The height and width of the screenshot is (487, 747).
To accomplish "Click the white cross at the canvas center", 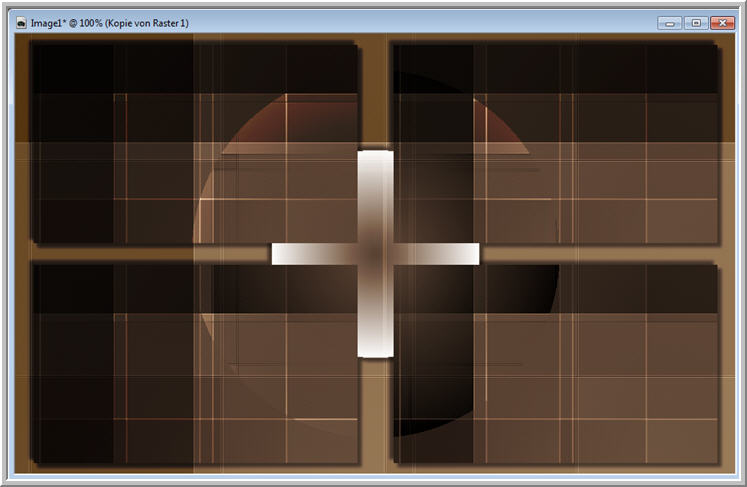I will tap(375, 254).
